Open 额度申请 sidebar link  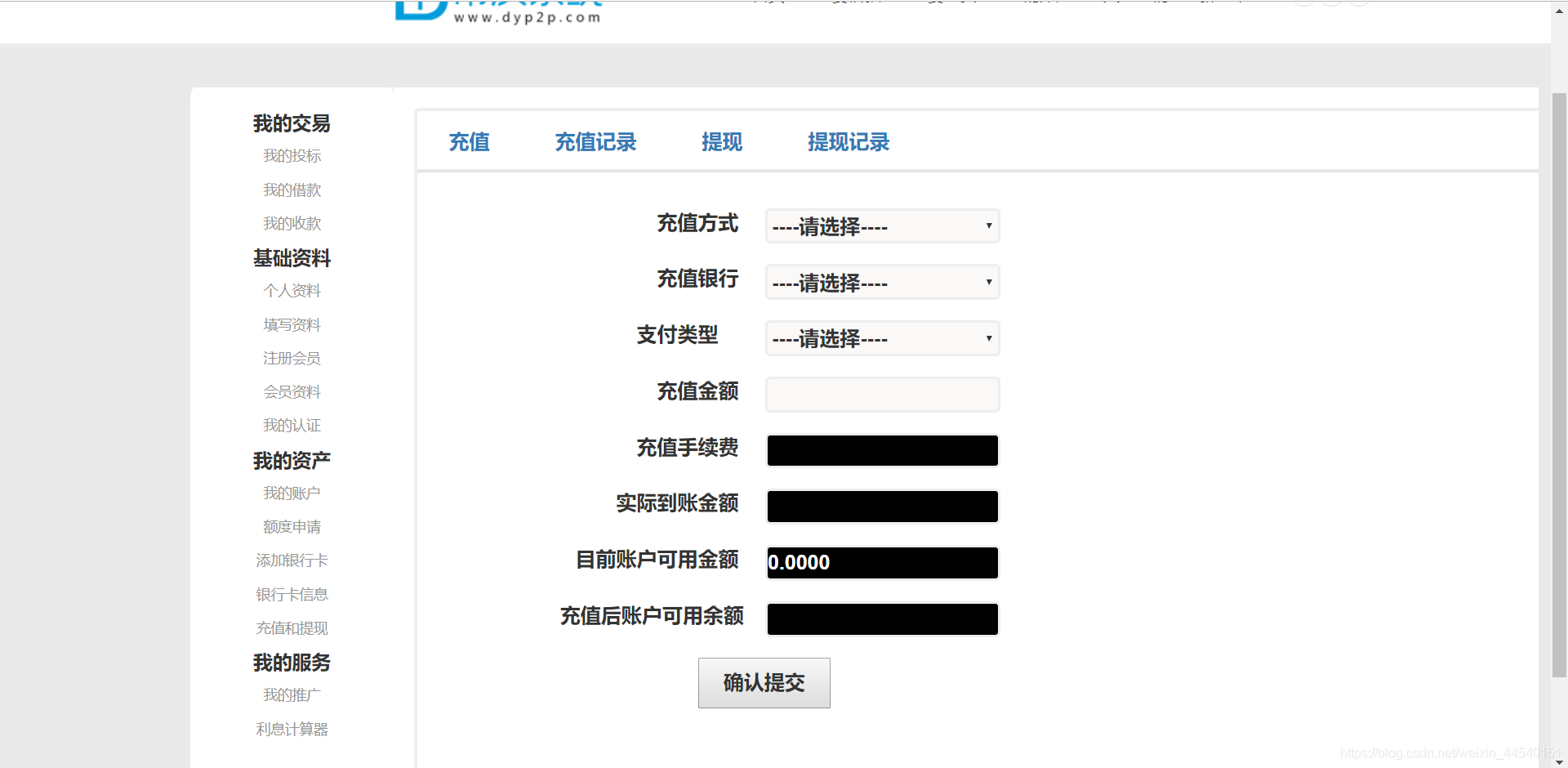(292, 527)
